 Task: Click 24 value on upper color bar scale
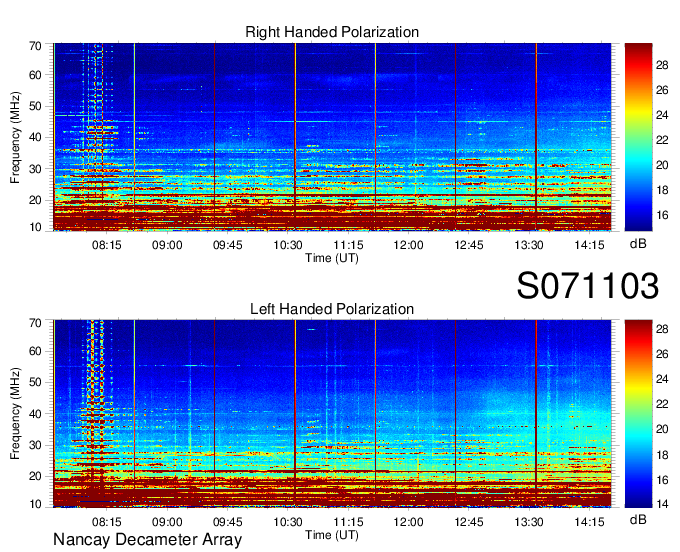pyautogui.click(x=662, y=115)
